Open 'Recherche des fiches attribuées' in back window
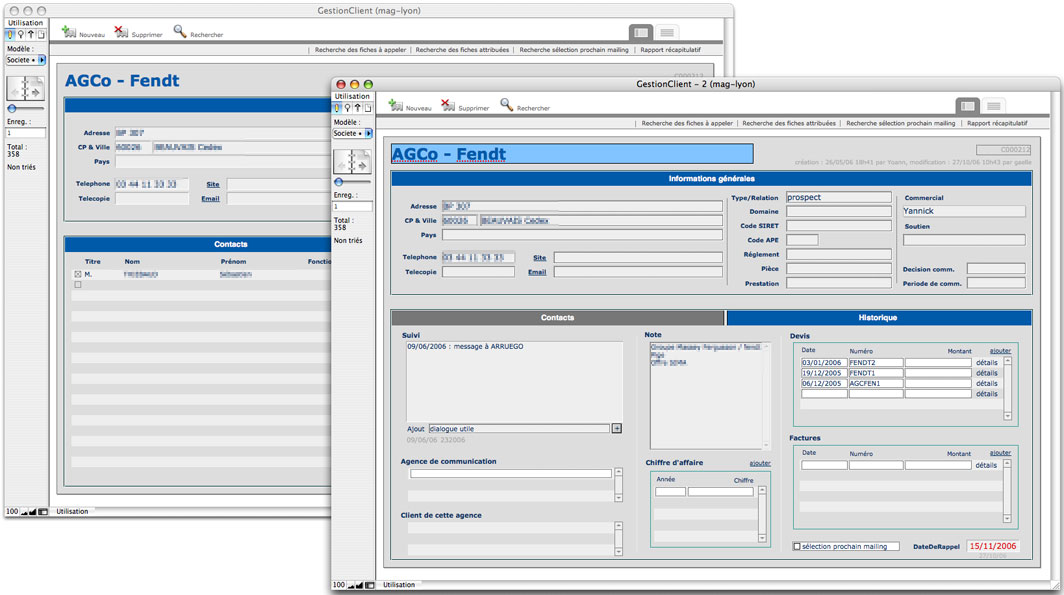Image resolution: width=1064 pixels, height=595 pixels. coord(462,50)
